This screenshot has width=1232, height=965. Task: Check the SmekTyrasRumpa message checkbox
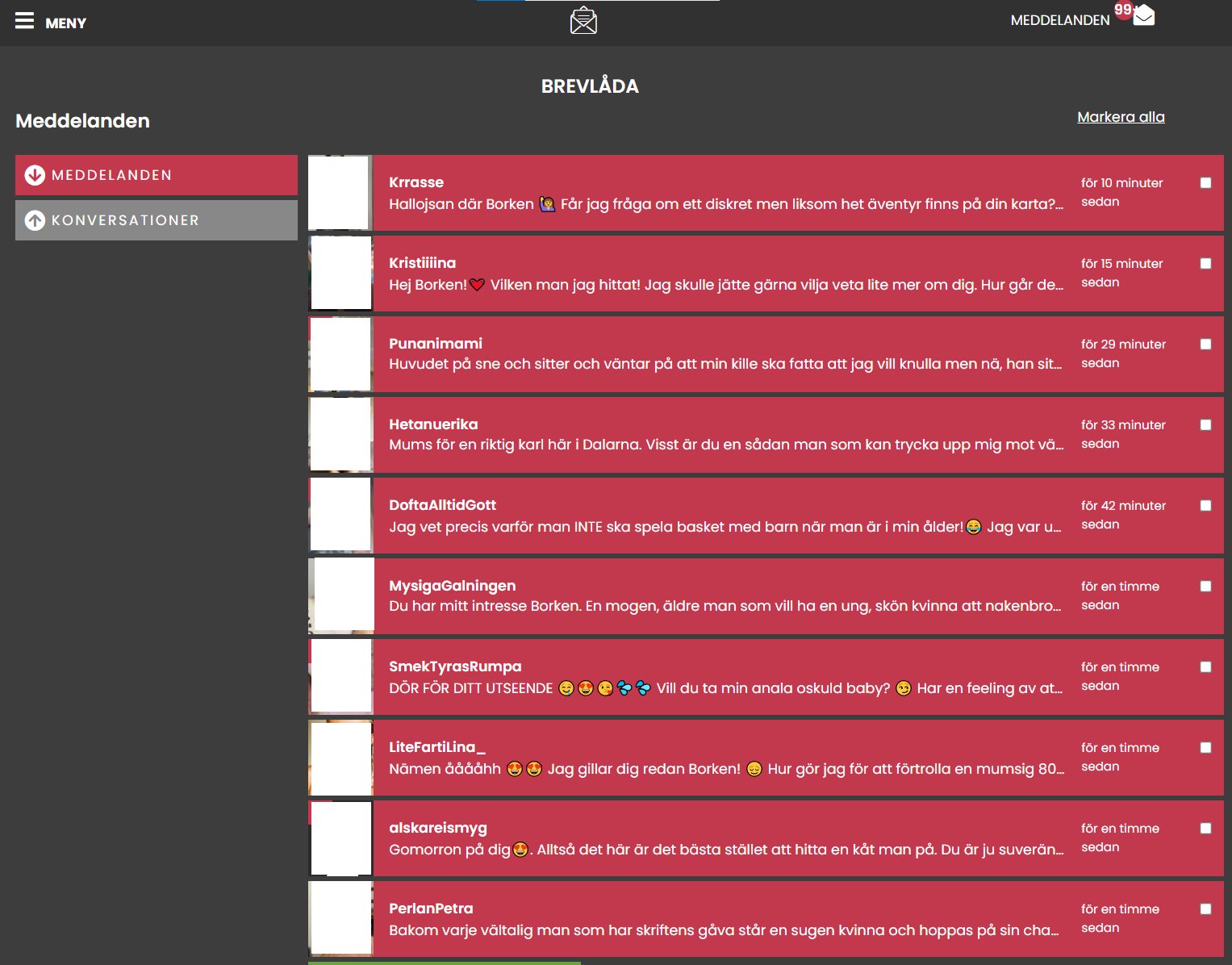(x=1205, y=667)
